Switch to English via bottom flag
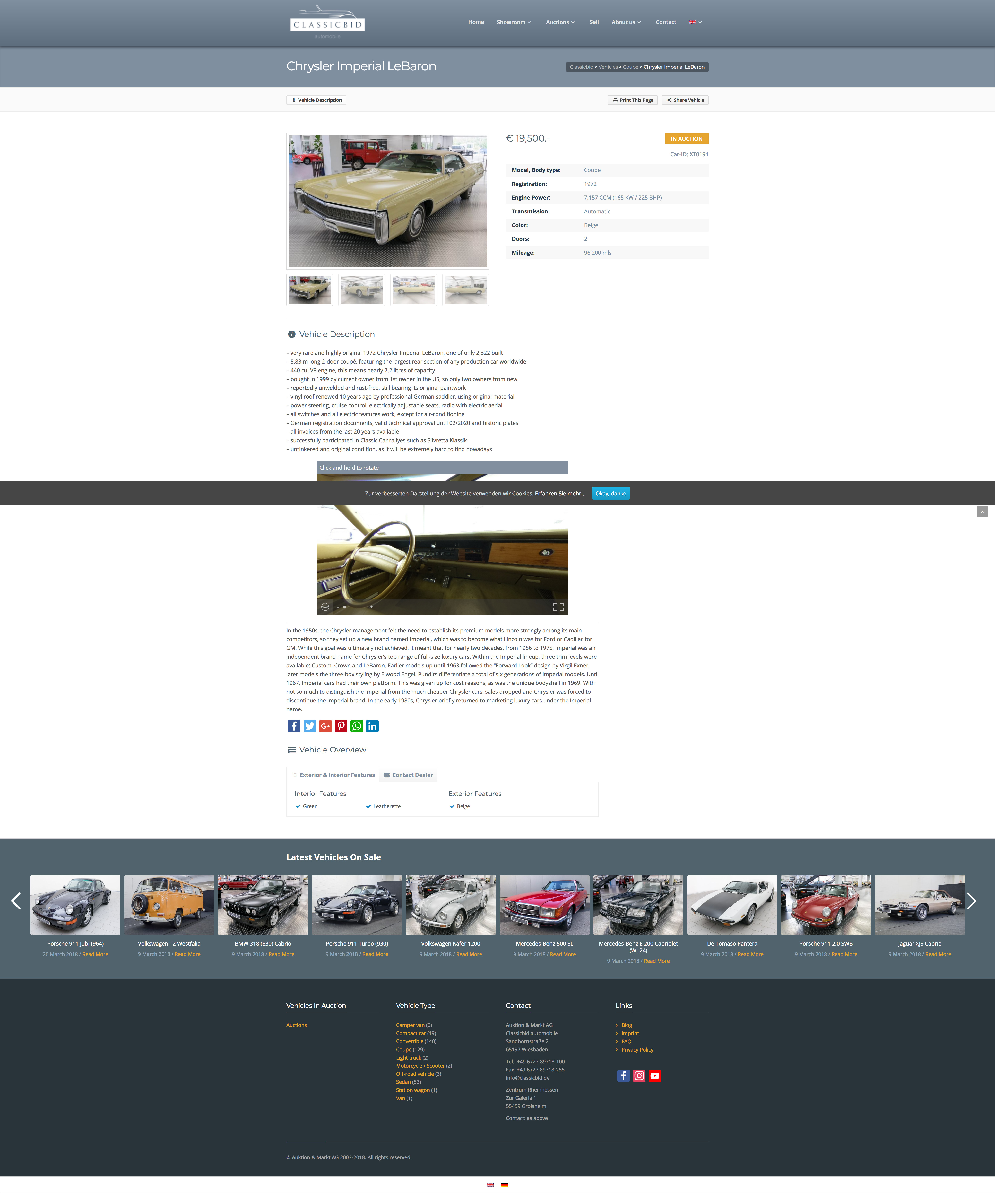 coord(490,1184)
